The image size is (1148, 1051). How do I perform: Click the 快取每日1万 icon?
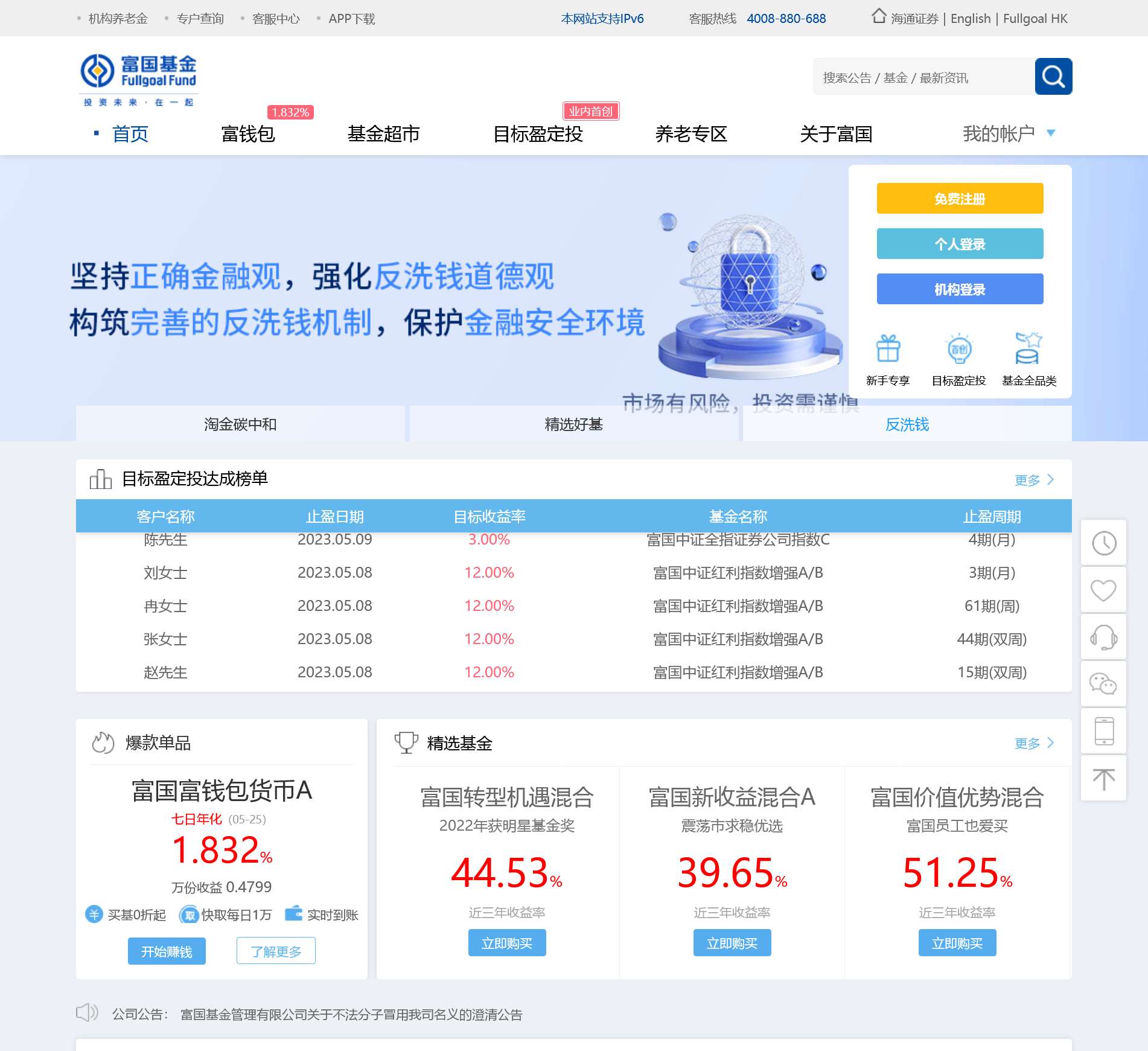[189, 915]
